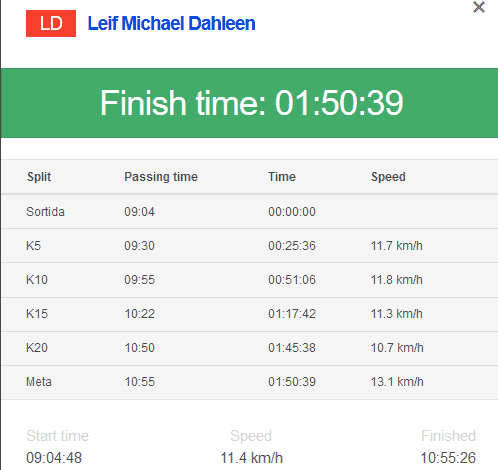Click the 11.7 km/h speed value
This screenshot has height=470, width=498.
397,246
